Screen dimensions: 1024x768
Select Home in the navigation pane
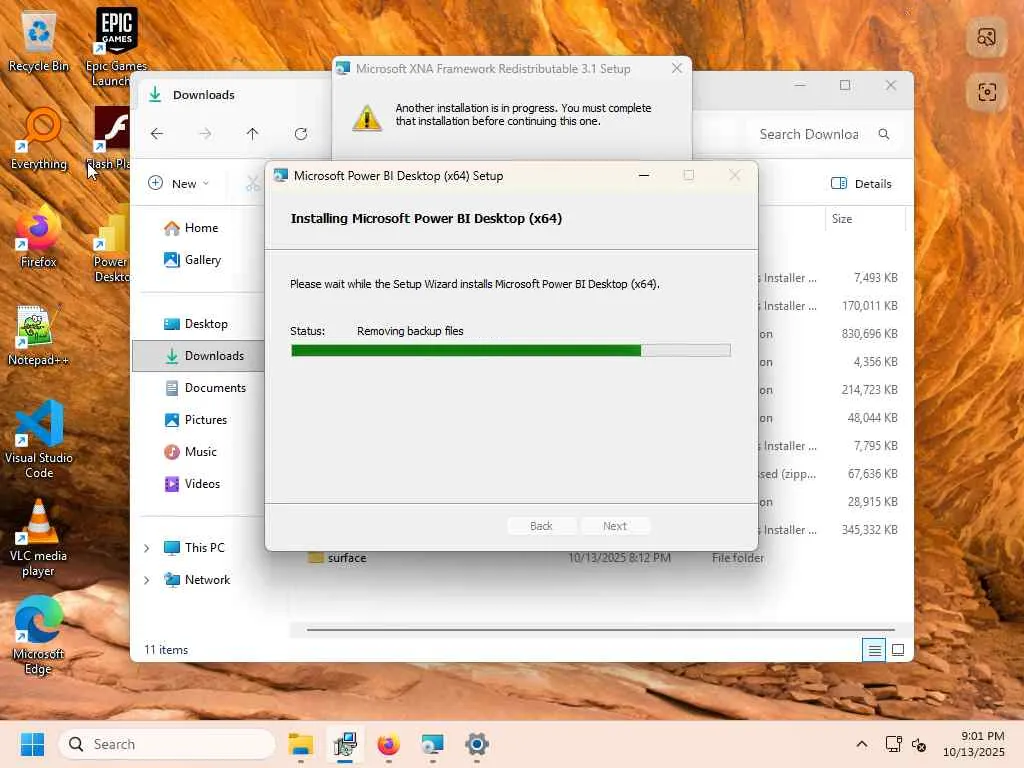pyautogui.click(x=199, y=228)
